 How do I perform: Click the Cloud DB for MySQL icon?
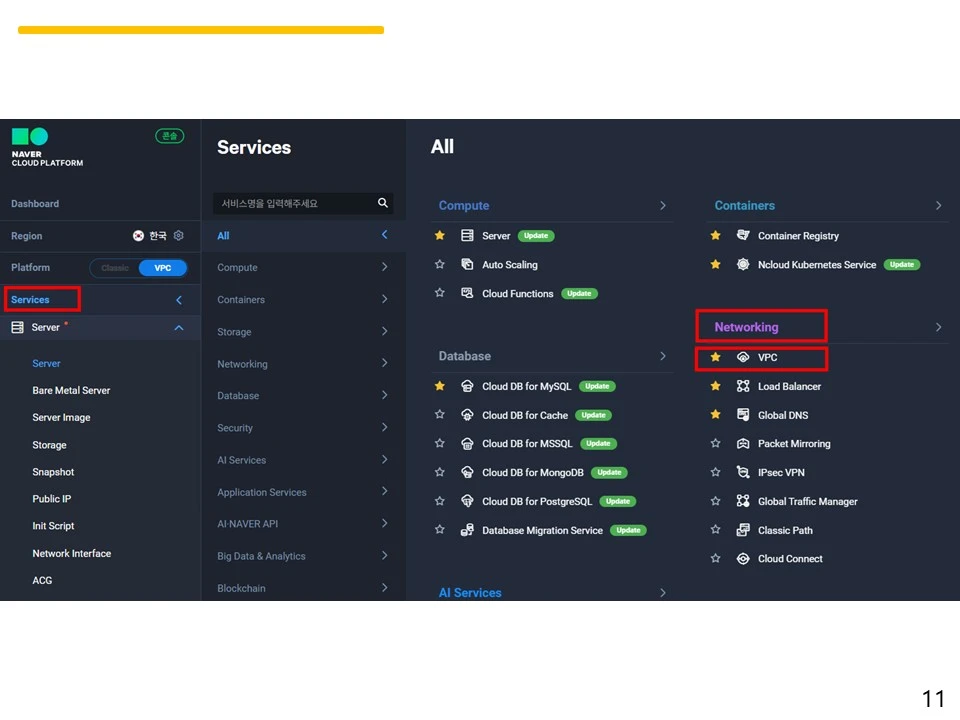tap(467, 386)
